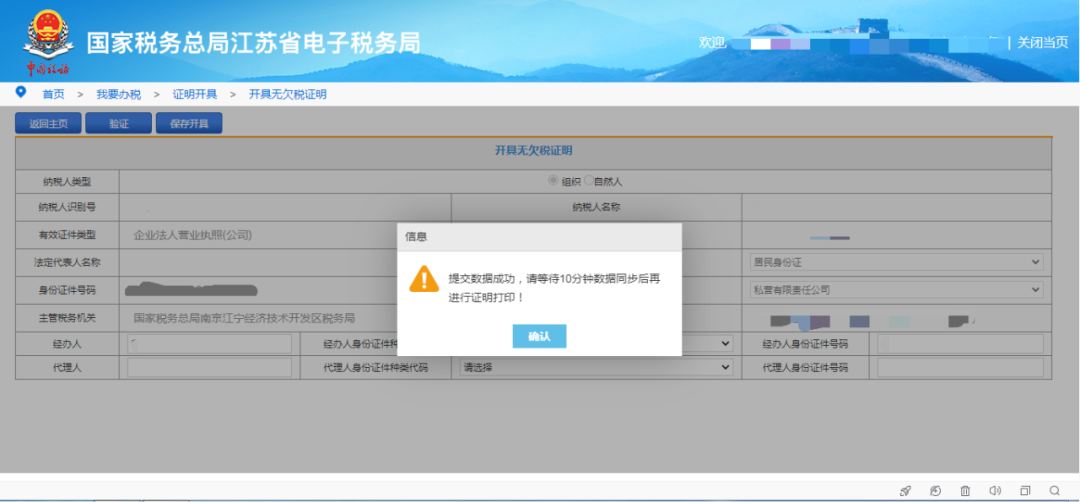Click the speaker sound icon in the status bar
The width and height of the screenshot is (1080, 502).
[x=995, y=491]
